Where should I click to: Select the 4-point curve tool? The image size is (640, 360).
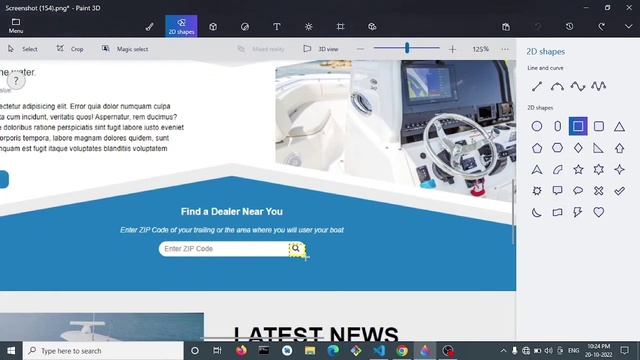[578, 86]
